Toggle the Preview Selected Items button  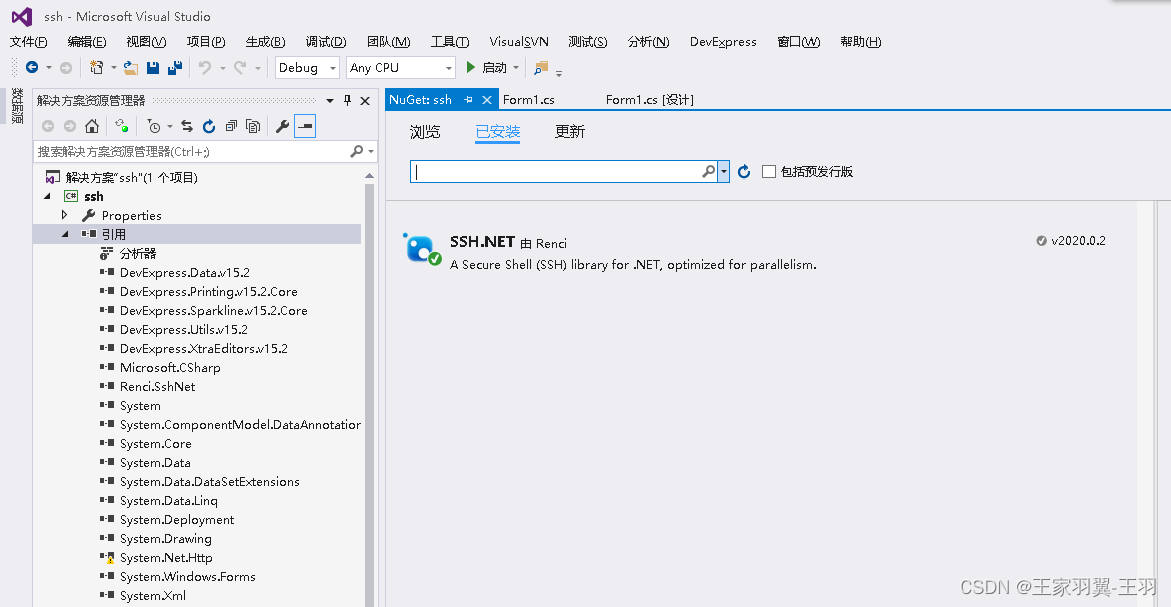305,126
